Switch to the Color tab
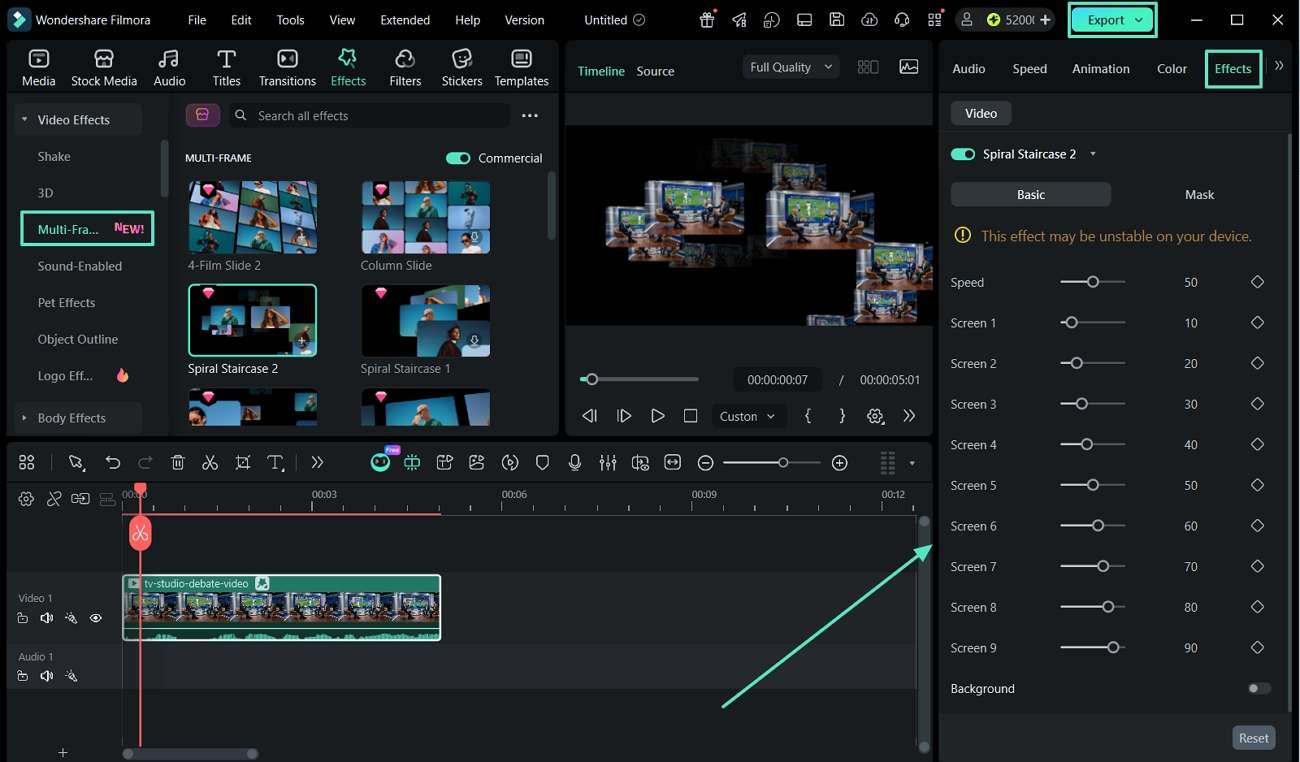 click(1171, 68)
